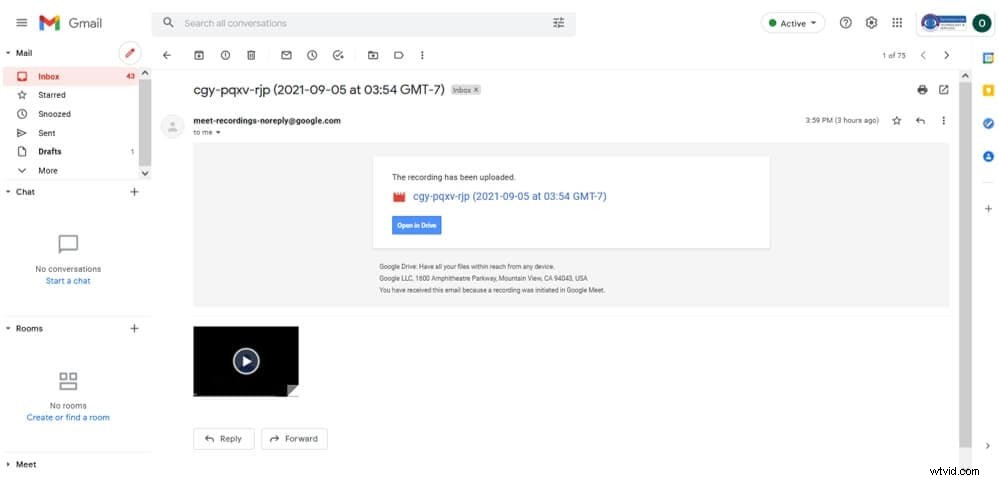Go back to inbox arrow
Viewport: 999px width, 481px height.
pyautogui.click(x=167, y=55)
